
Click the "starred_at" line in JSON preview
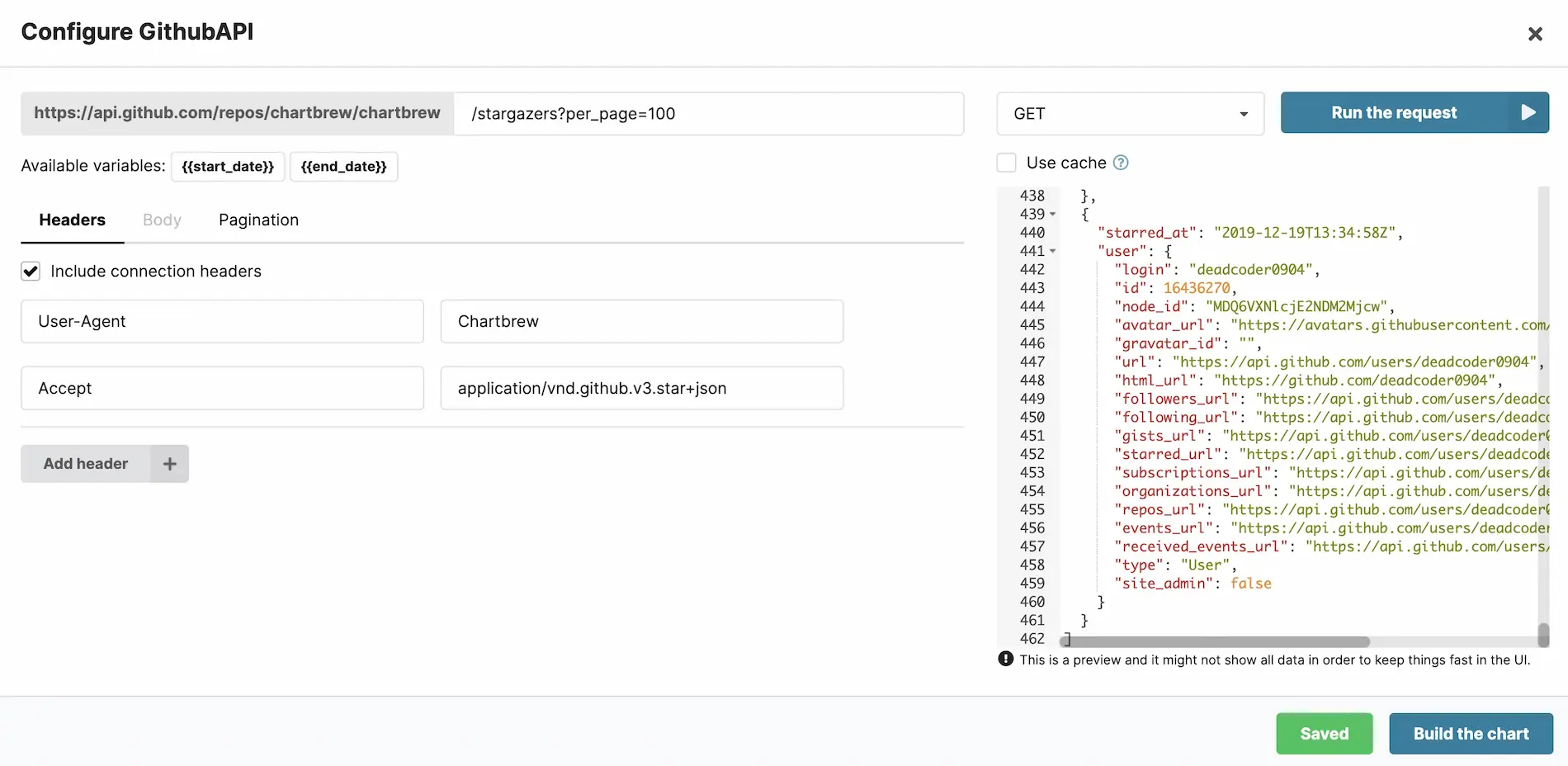pos(1250,233)
